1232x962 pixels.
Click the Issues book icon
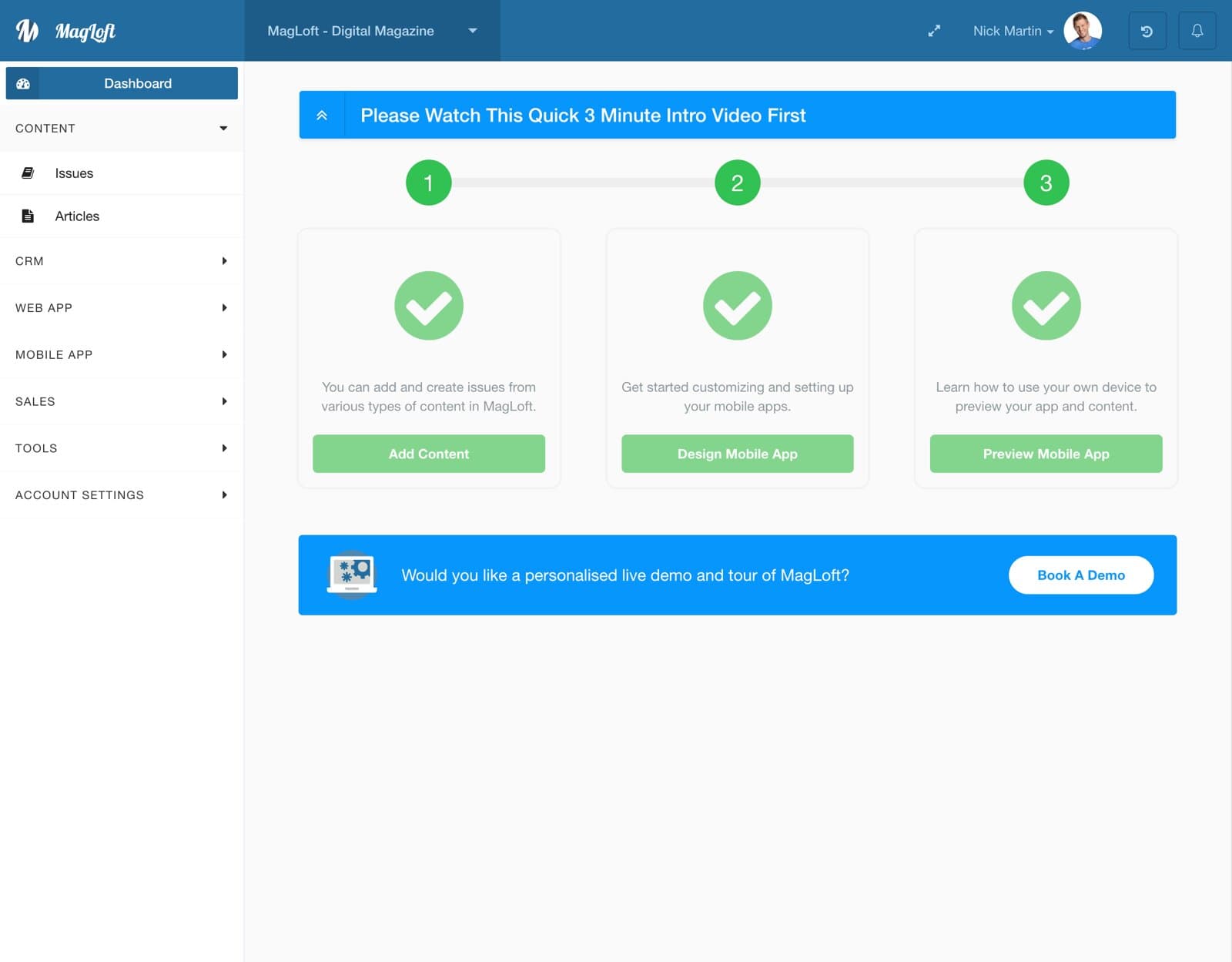28,173
